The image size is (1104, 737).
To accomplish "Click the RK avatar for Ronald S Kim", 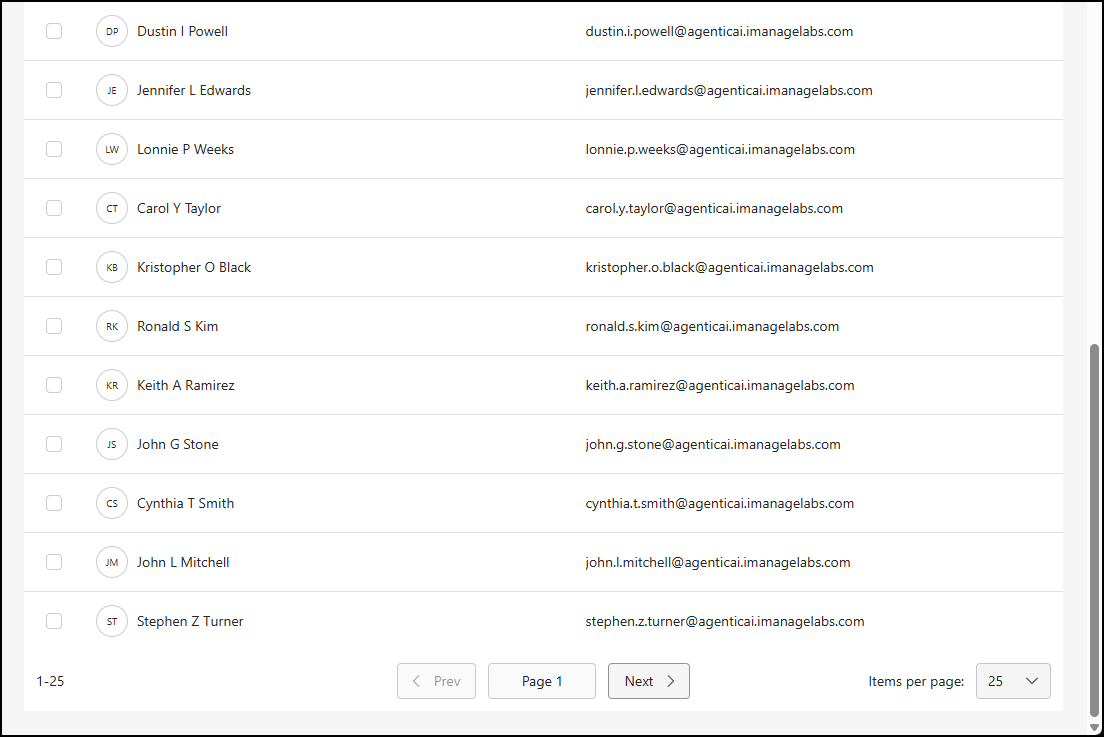I will click(x=112, y=326).
